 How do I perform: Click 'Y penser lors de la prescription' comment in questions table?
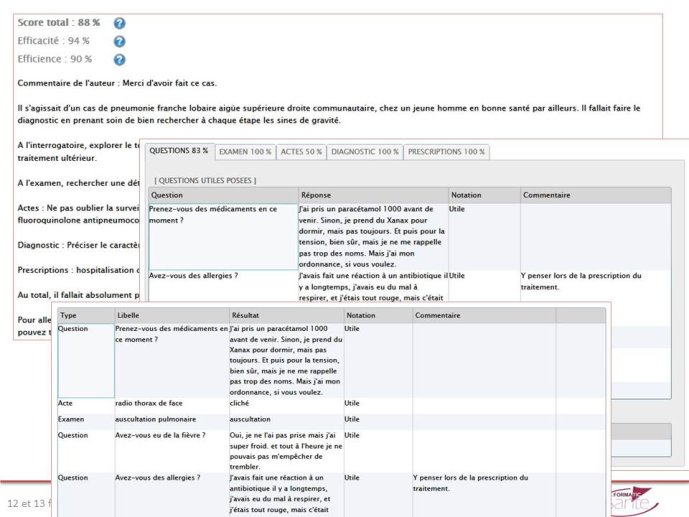tap(581, 282)
